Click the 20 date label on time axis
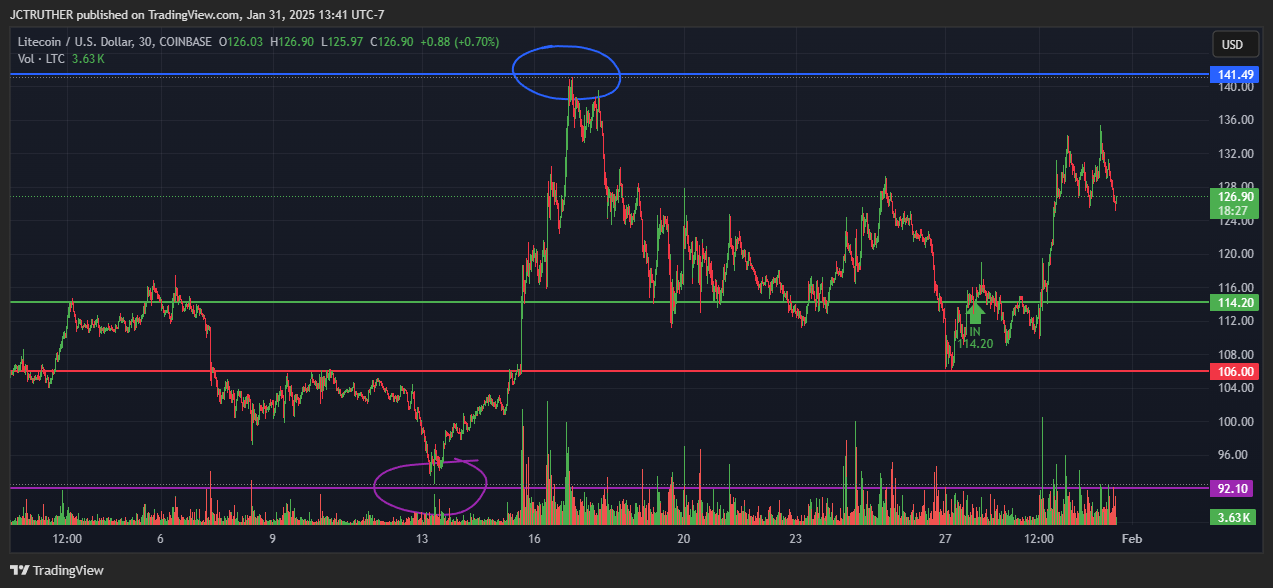Image resolution: width=1273 pixels, height=588 pixels. click(684, 539)
